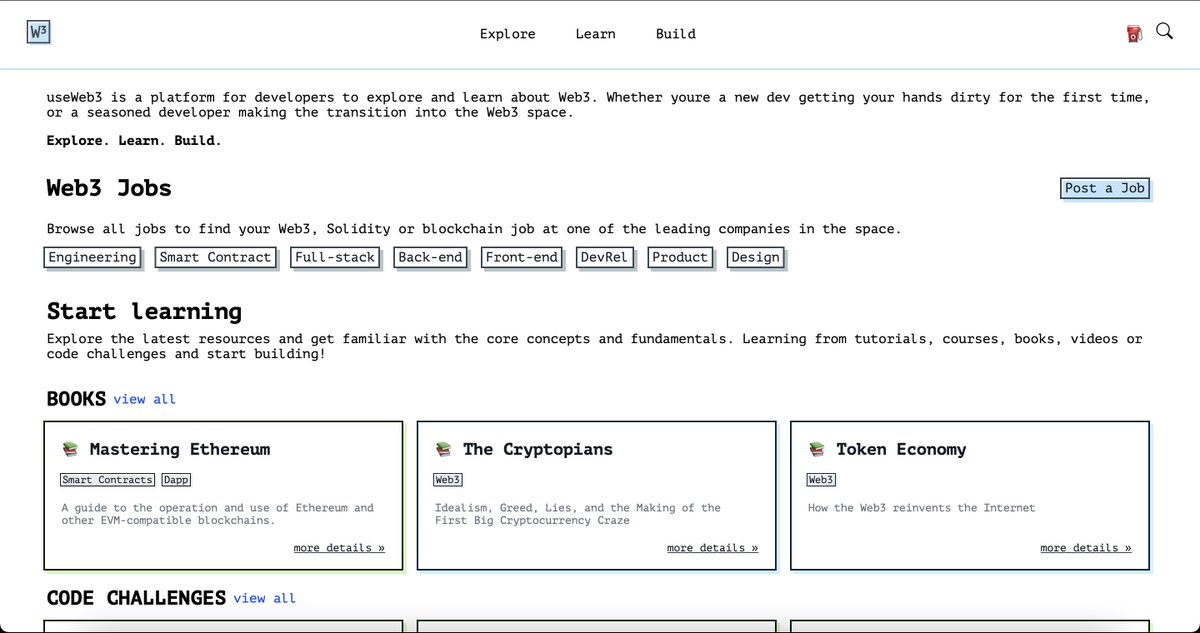This screenshot has width=1200, height=633.
Task: Open the Token Economy title
Action: pos(901,449)
